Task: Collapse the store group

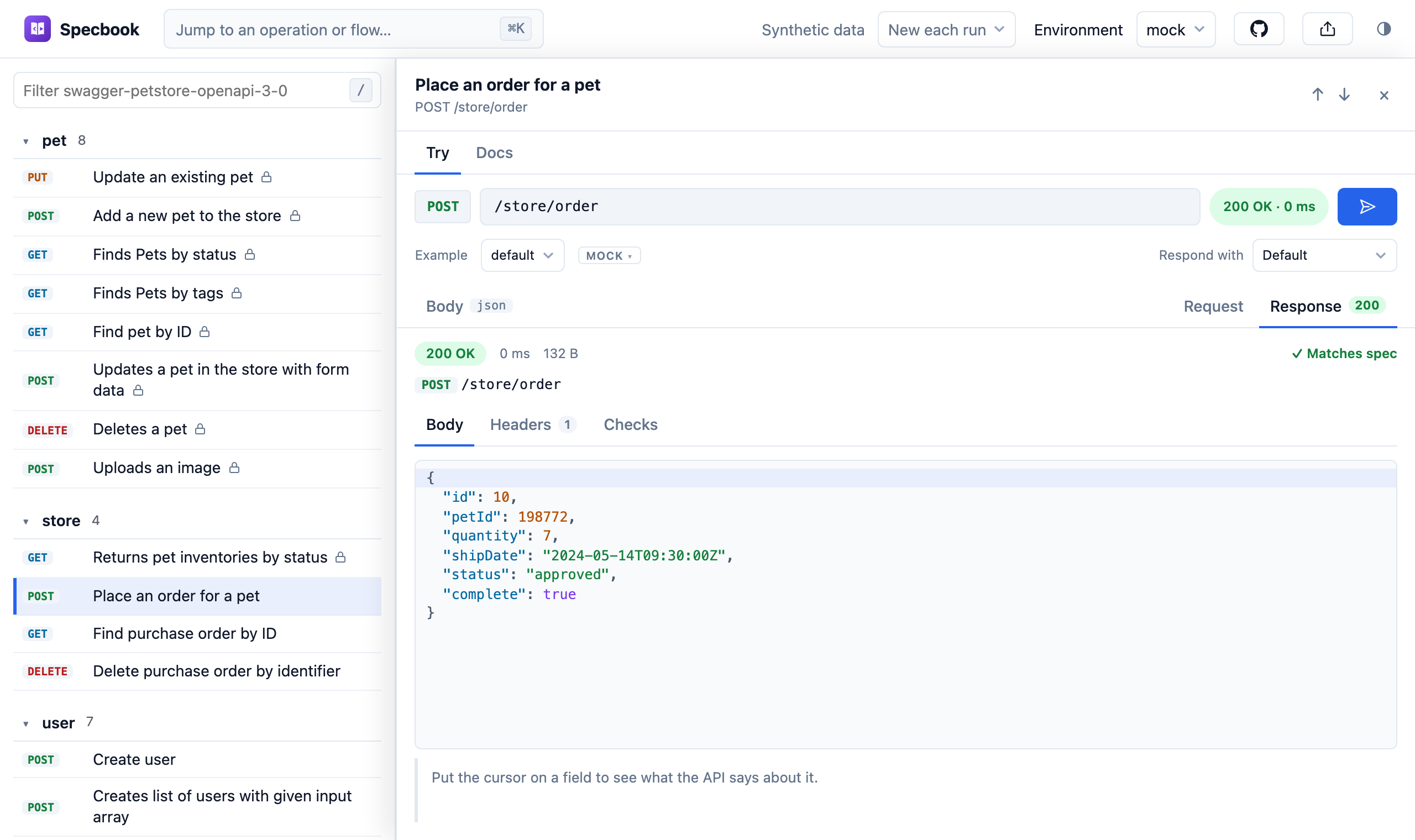Action: 25,521
